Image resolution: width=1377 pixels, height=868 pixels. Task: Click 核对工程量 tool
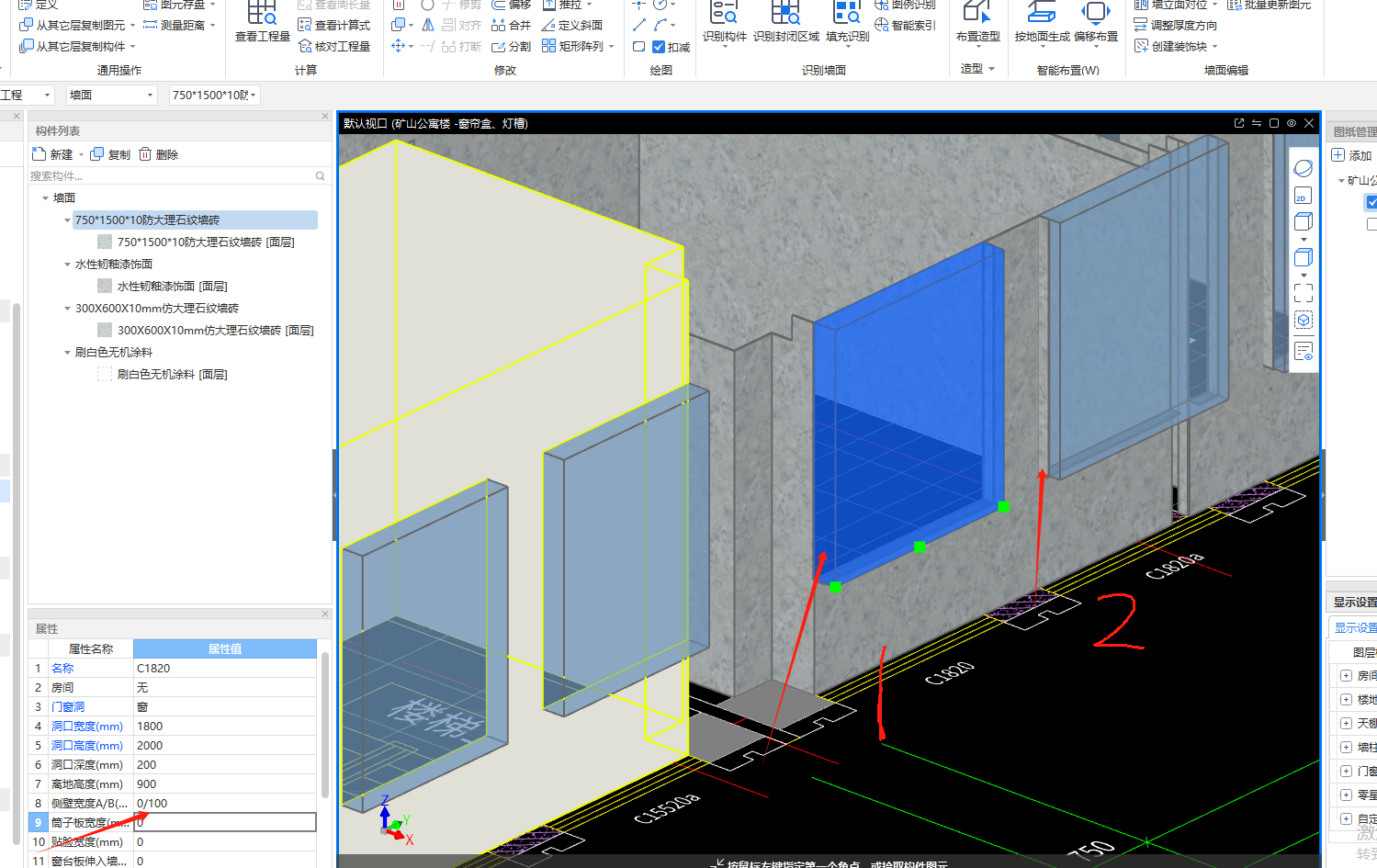pos(334,46)
